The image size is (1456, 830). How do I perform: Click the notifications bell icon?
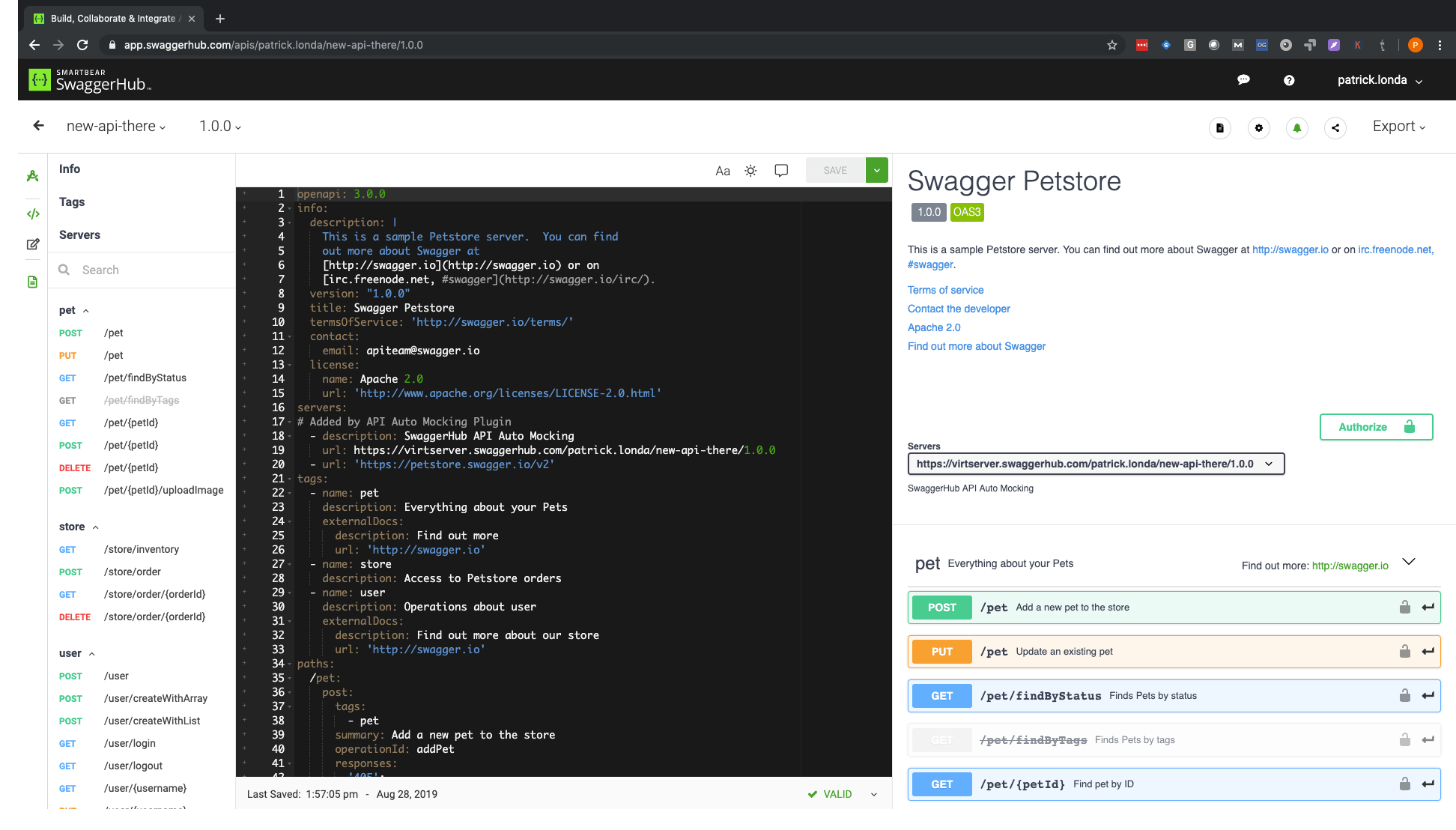click(x=1297, y=127)
